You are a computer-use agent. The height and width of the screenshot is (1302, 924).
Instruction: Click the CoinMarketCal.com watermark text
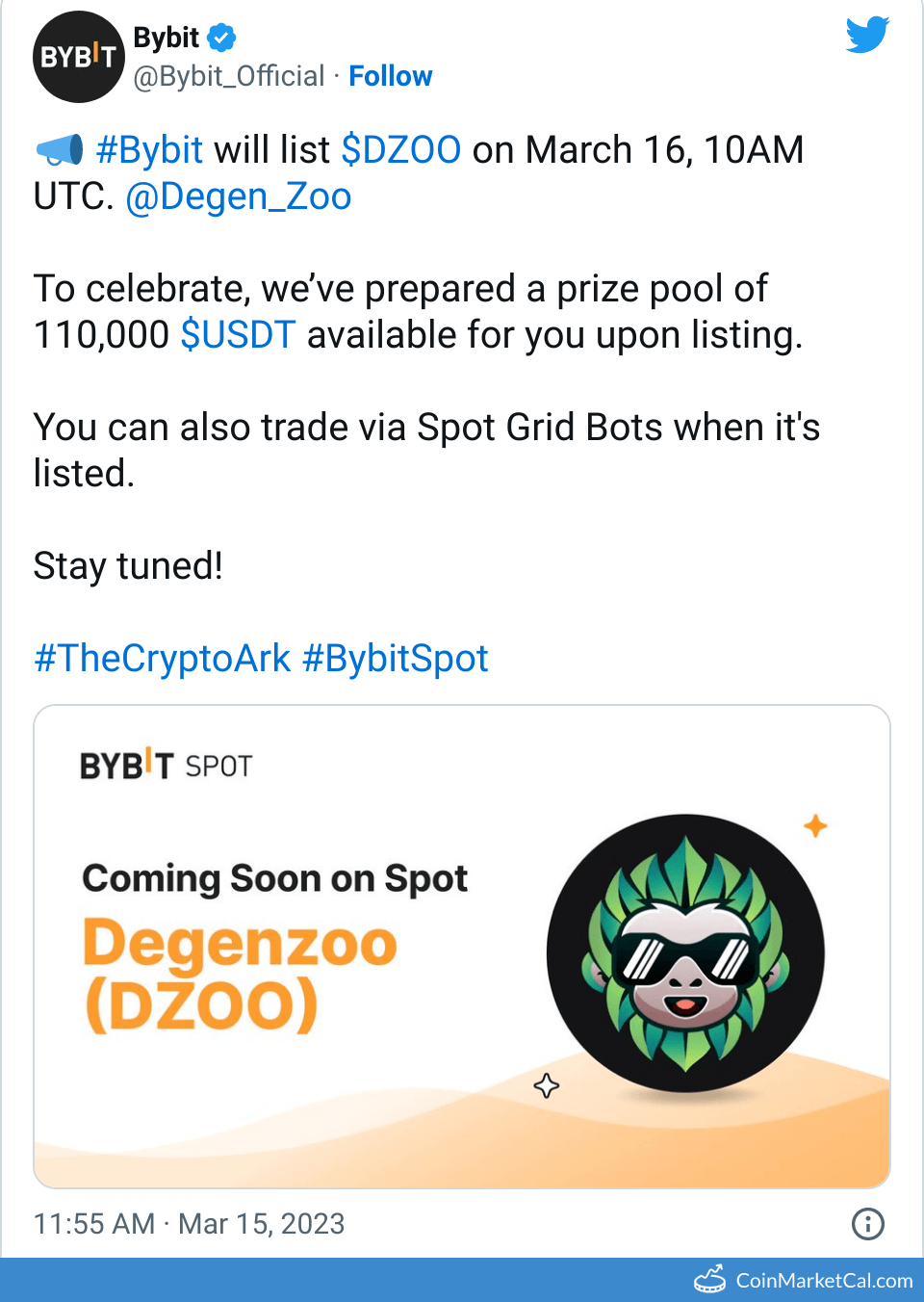pyautogui.click(x=824, y=1281)
